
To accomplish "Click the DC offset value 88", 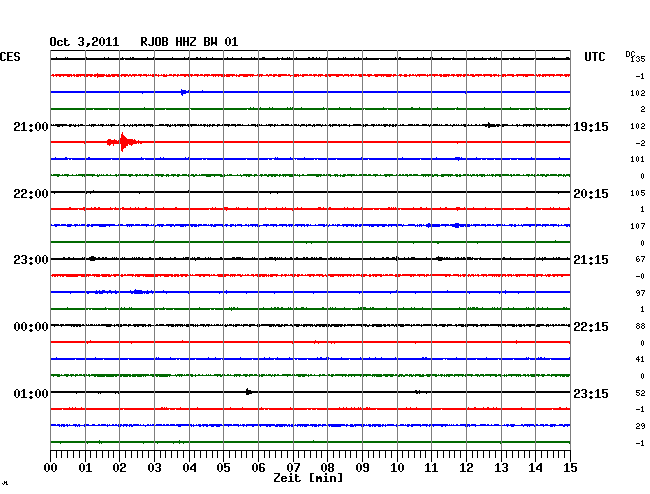I will tap(640, 326).
